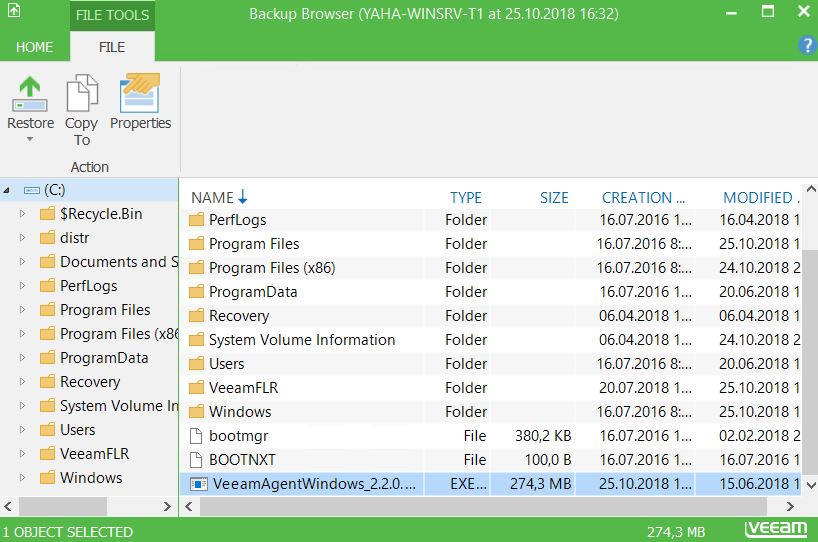Screen dimensions: 818x542
Task: Maximize the Backup Browser window
Action: (767, 11)
